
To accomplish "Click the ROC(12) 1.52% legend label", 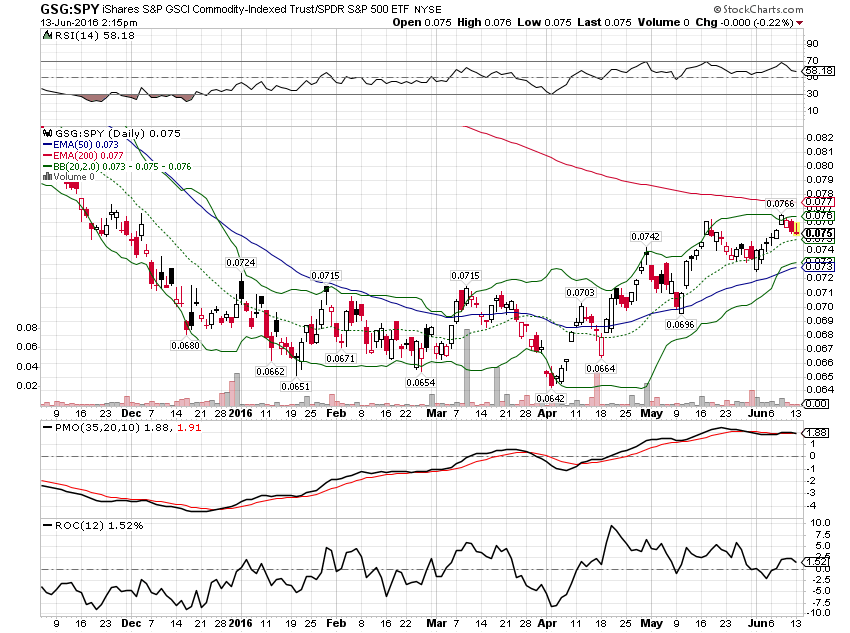I will [x=99, y=526].
